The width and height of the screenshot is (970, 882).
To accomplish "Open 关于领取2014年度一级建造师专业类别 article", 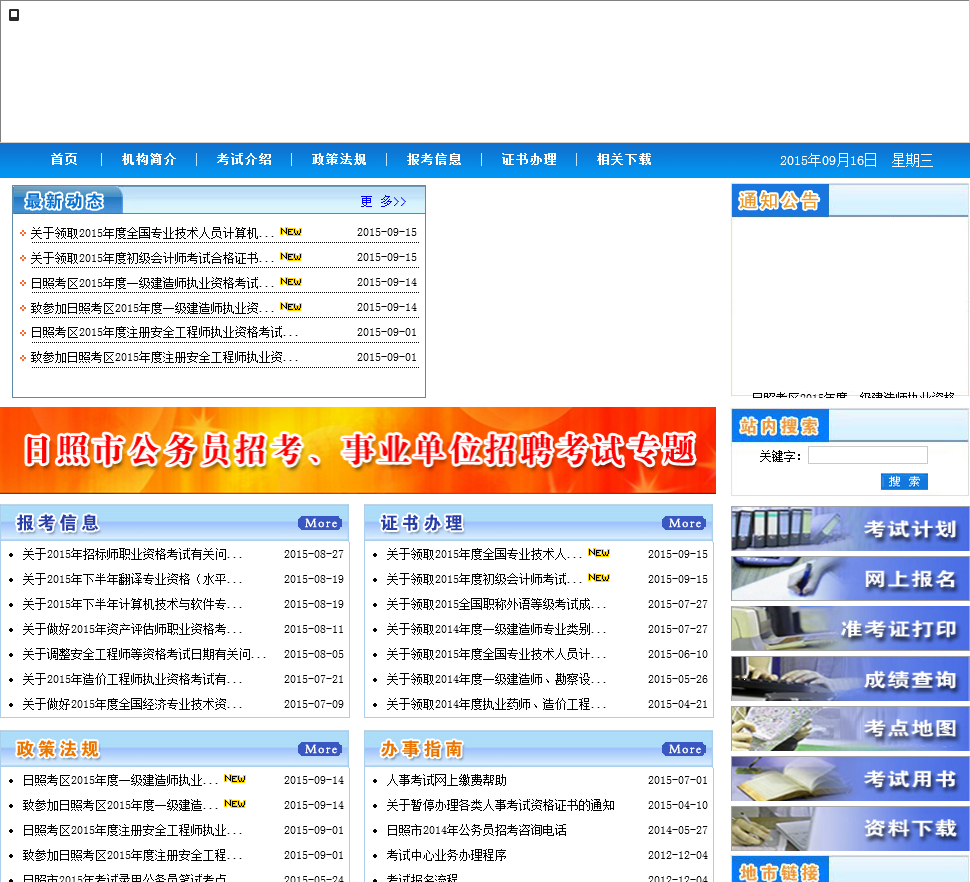I will (x=496, y=630).
